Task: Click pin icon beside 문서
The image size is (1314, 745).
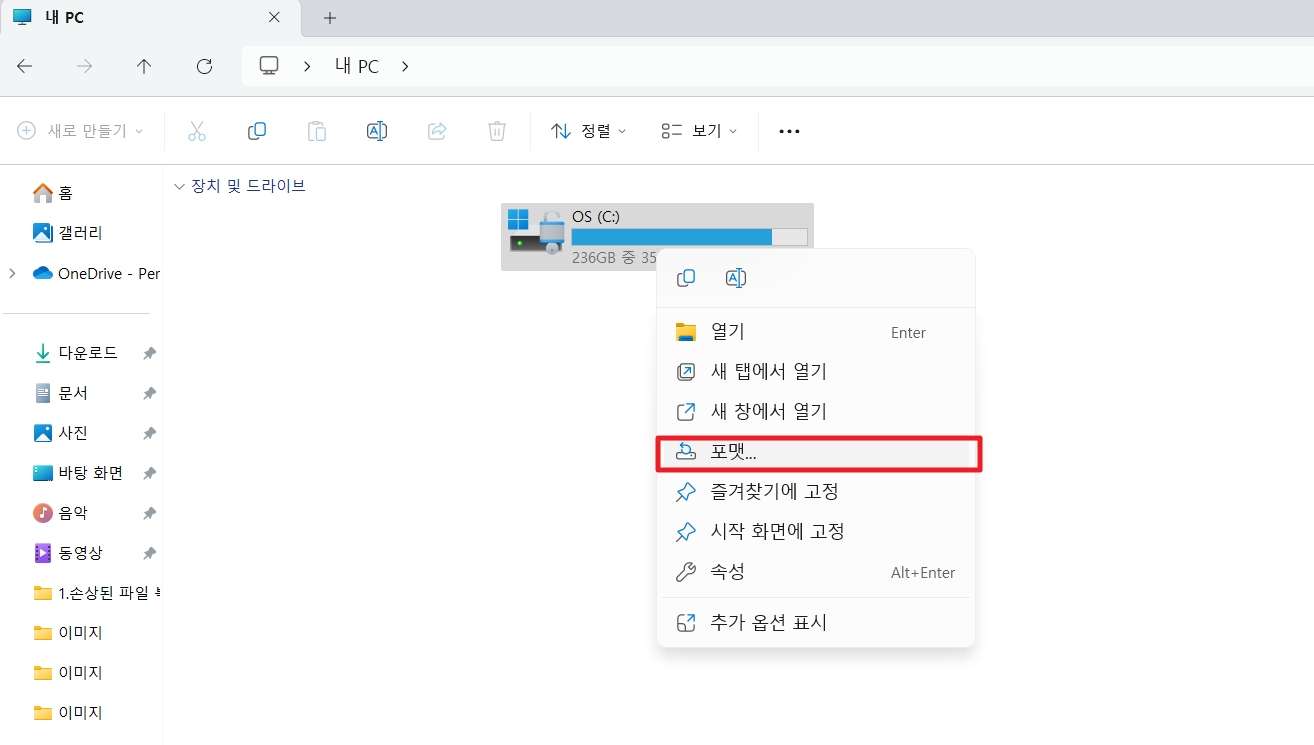Action: pos(149,393)
